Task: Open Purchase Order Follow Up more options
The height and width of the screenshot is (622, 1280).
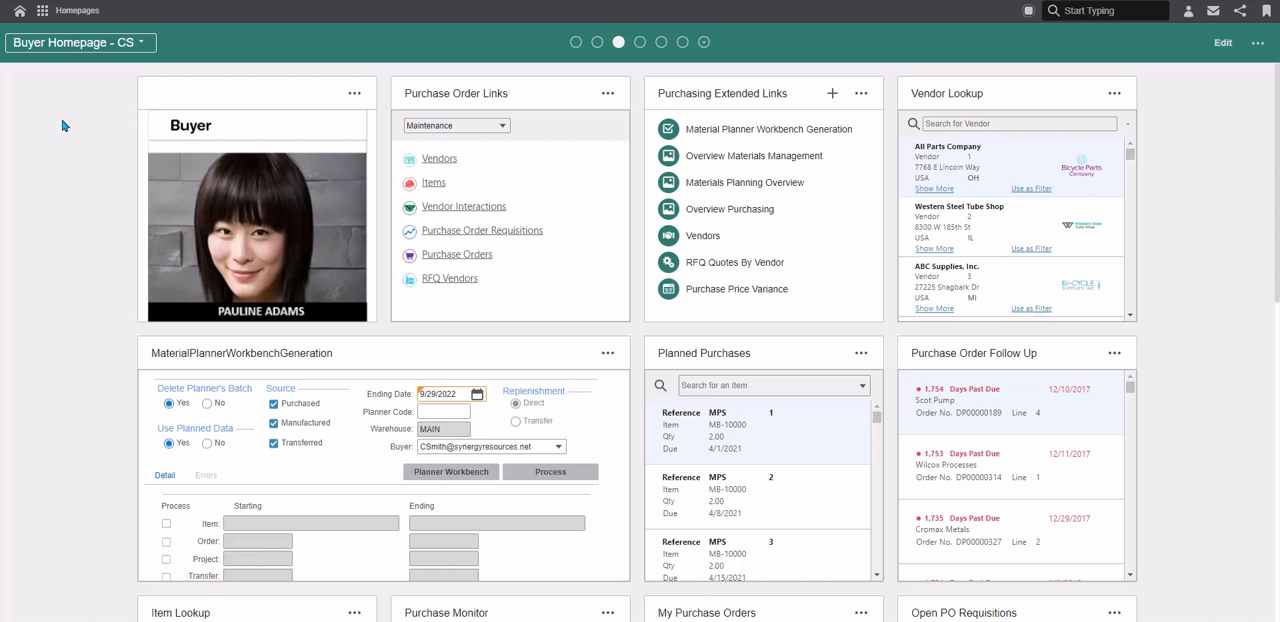Action: click(1114, 353)
